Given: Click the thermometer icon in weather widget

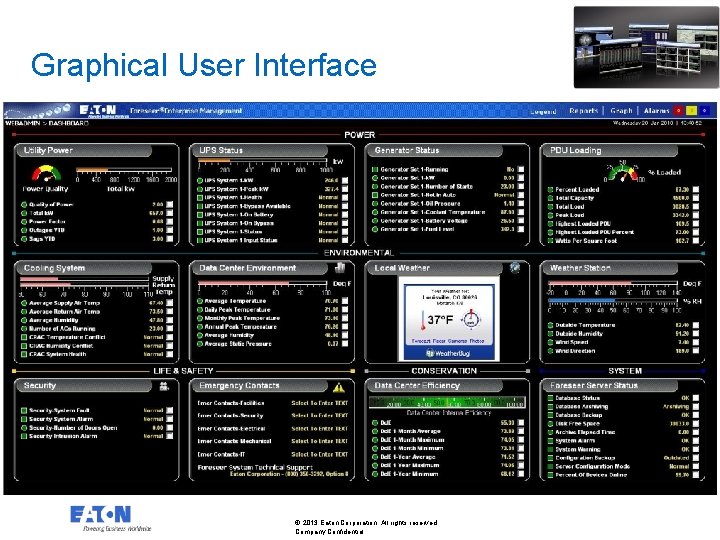Looking at the screenshot, I should click(422, 321).
